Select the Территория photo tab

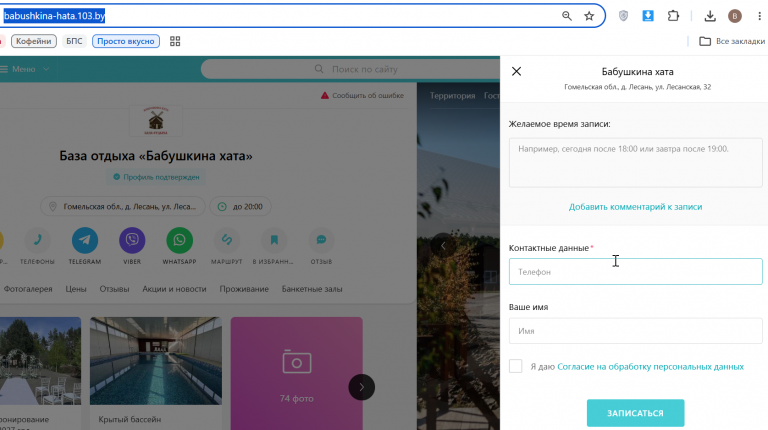(x=453, y=96)
